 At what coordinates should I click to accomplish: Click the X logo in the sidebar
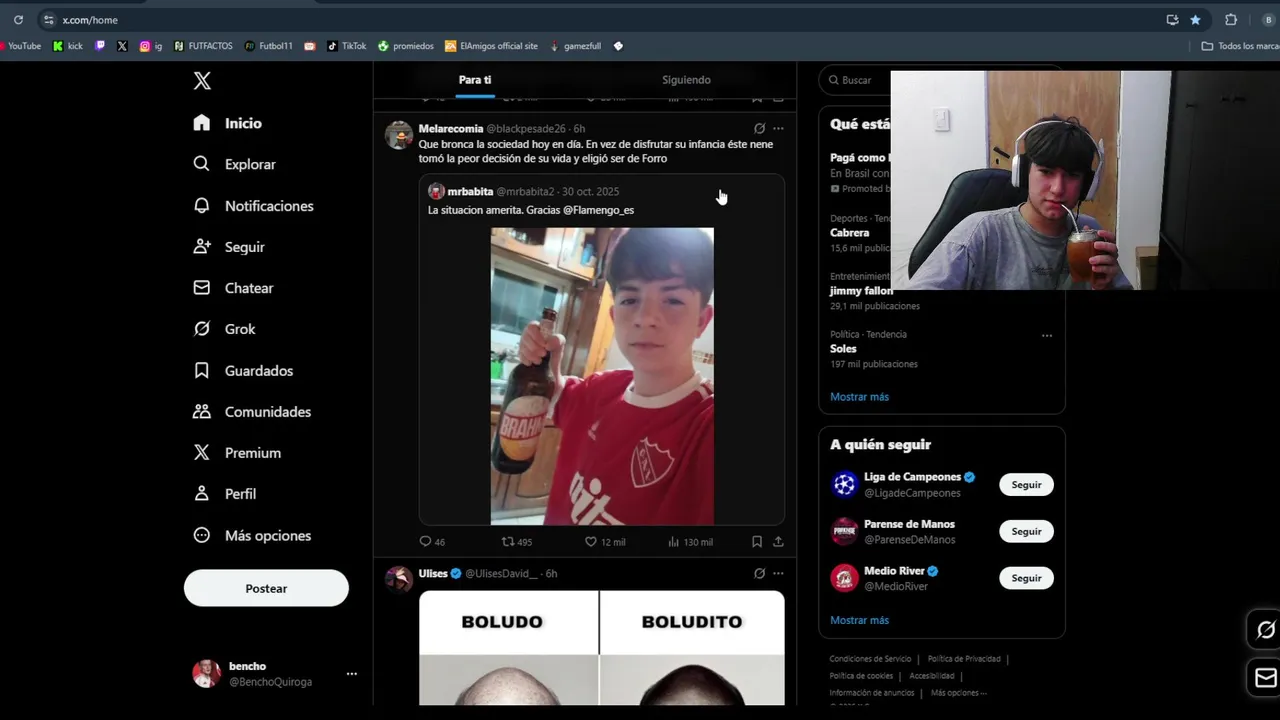(x=202, y=81)
